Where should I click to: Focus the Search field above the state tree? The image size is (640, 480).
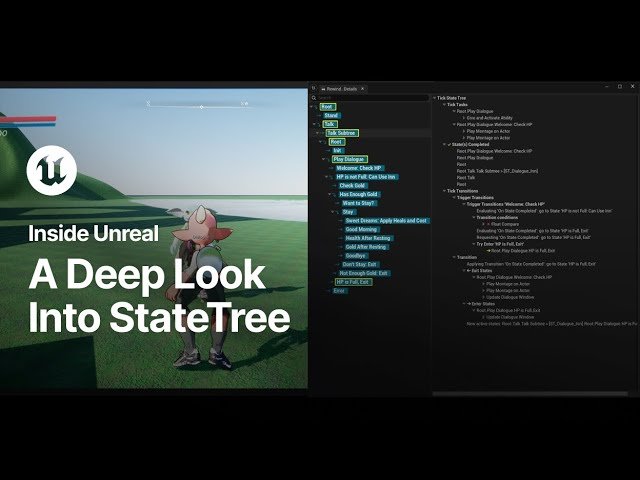coord(372,98)
